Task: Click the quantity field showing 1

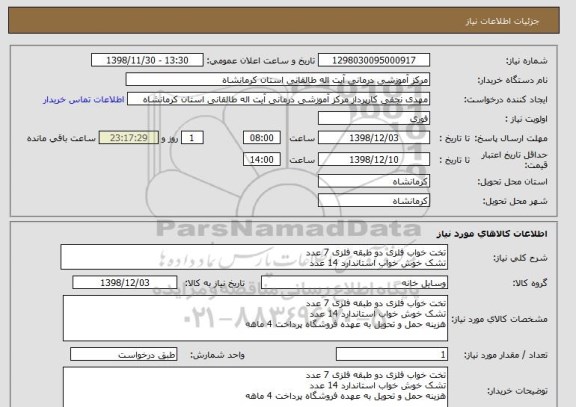Action: 392,354
